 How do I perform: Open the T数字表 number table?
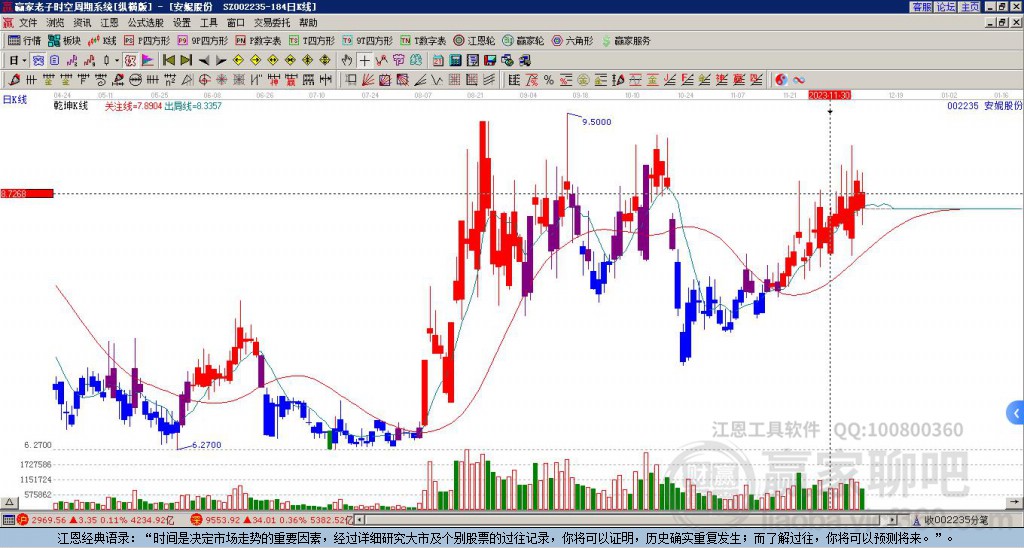click(x=423, y=40)
